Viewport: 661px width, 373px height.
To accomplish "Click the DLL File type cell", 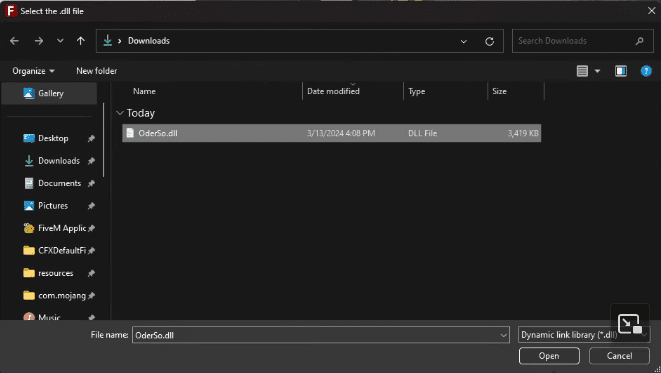I will (x=422, y=133).
